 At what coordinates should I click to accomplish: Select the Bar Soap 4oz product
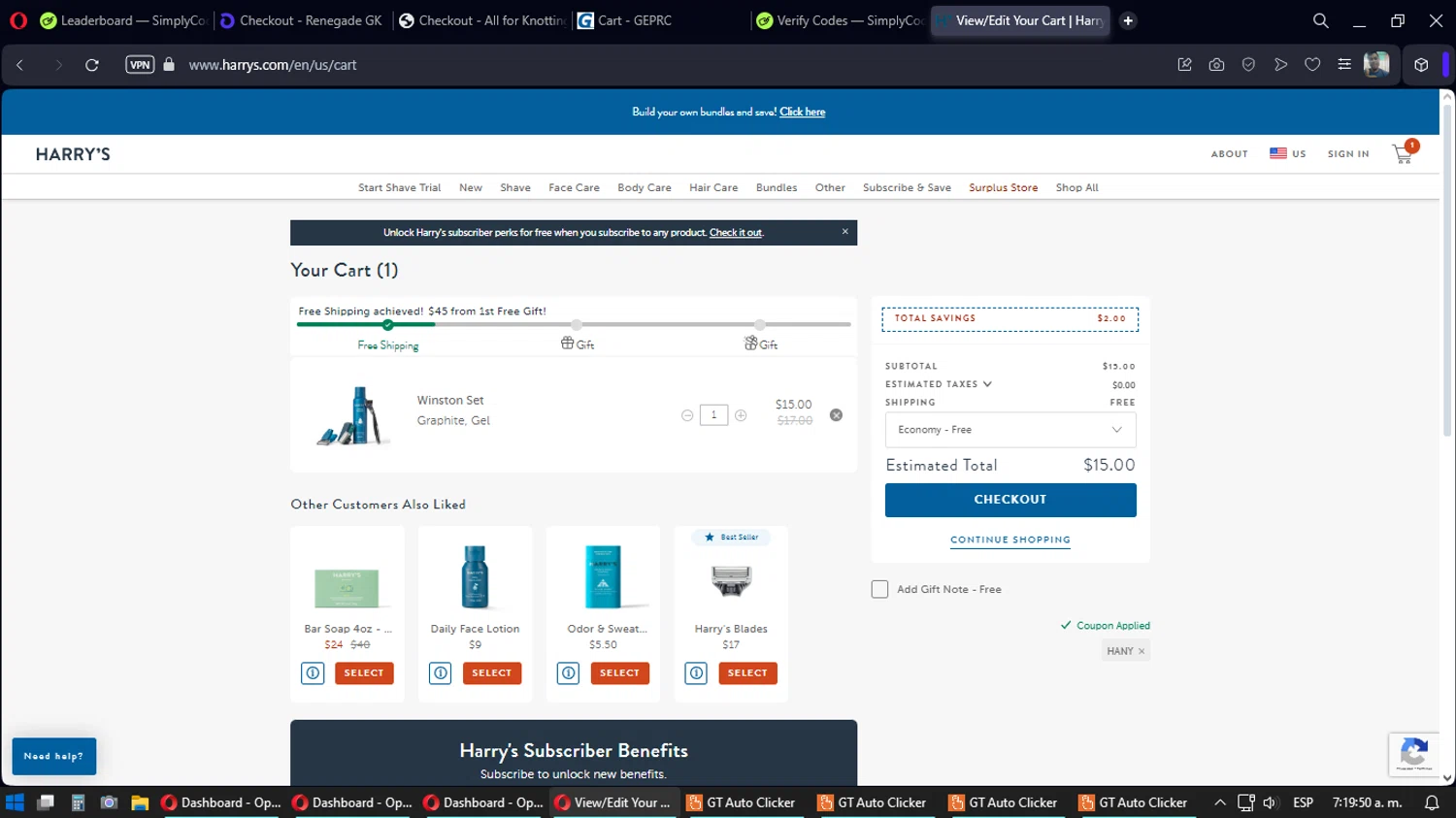(364, 672)
